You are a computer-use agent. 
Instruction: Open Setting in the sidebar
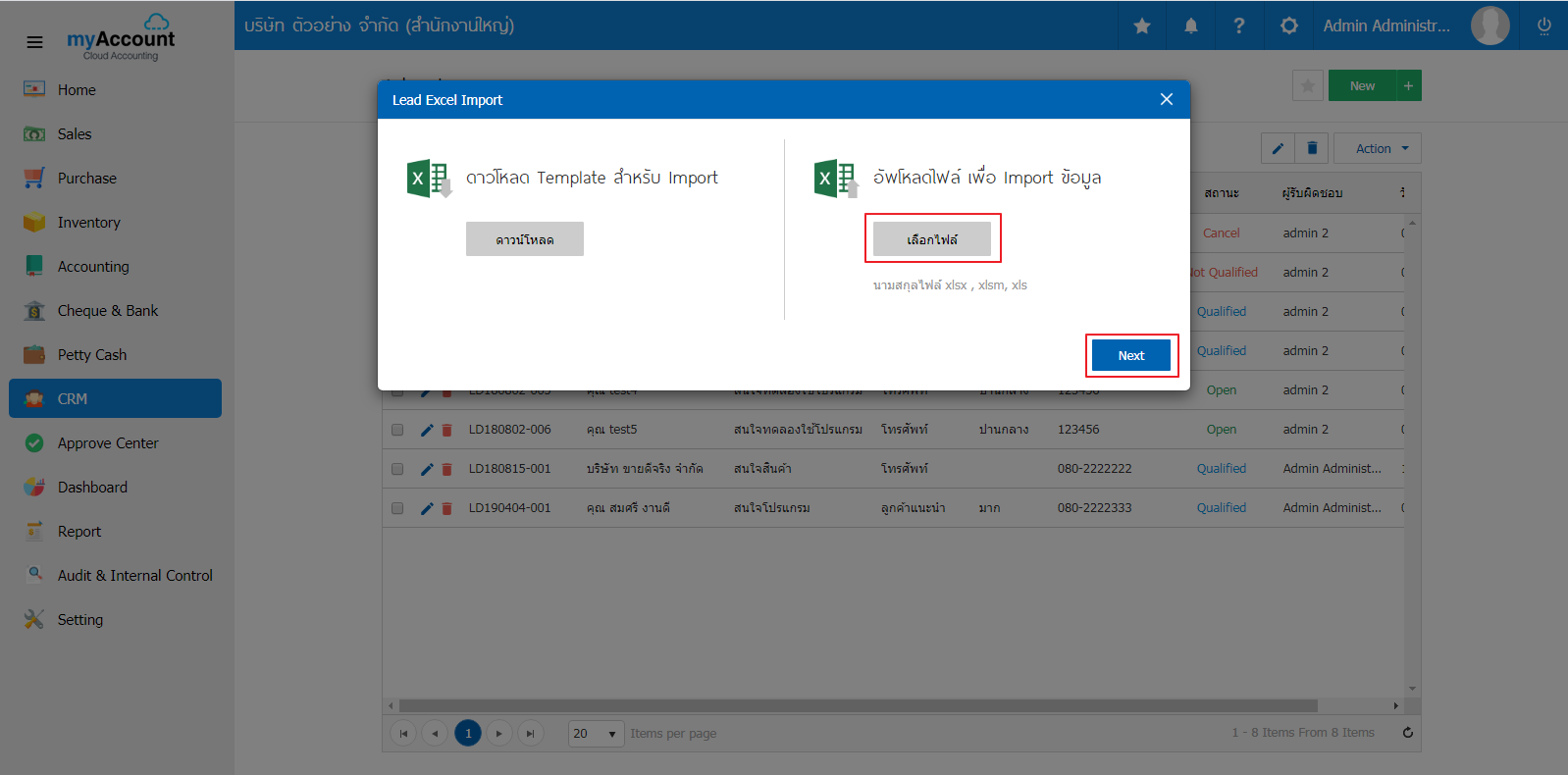116,619
